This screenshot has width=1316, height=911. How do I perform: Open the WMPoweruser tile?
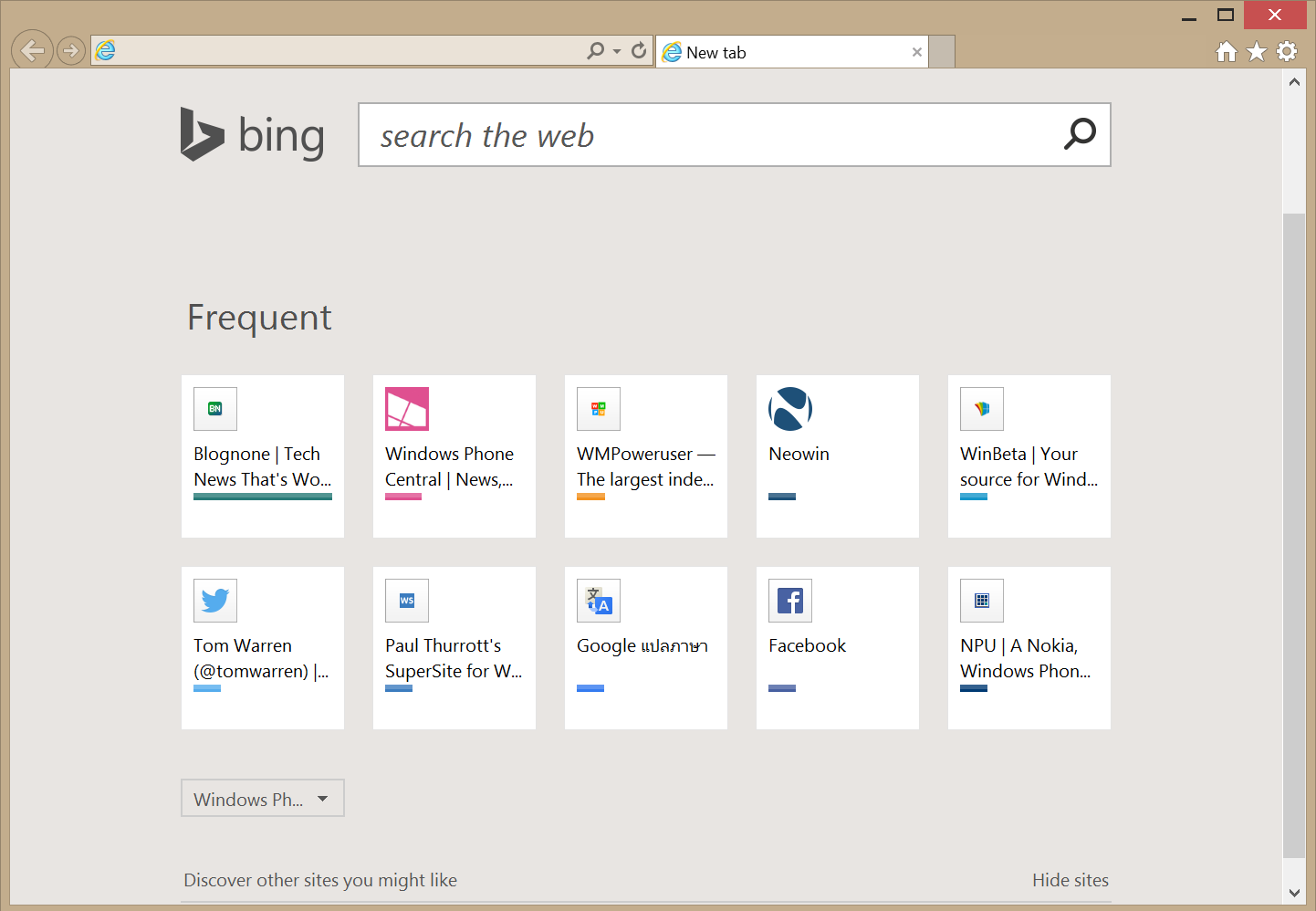(646, 456)
